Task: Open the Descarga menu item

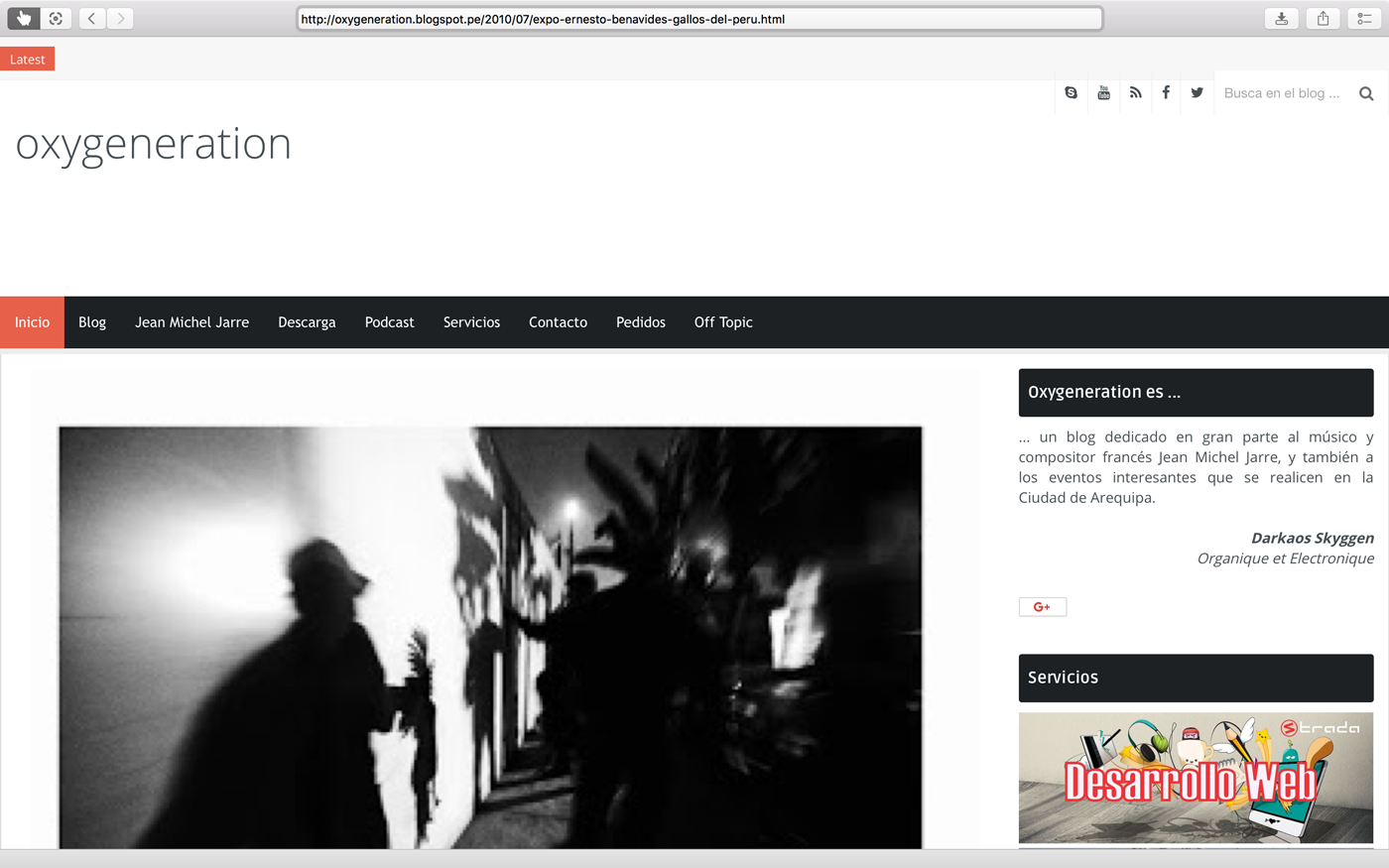Action: click(x=307, y=322)
